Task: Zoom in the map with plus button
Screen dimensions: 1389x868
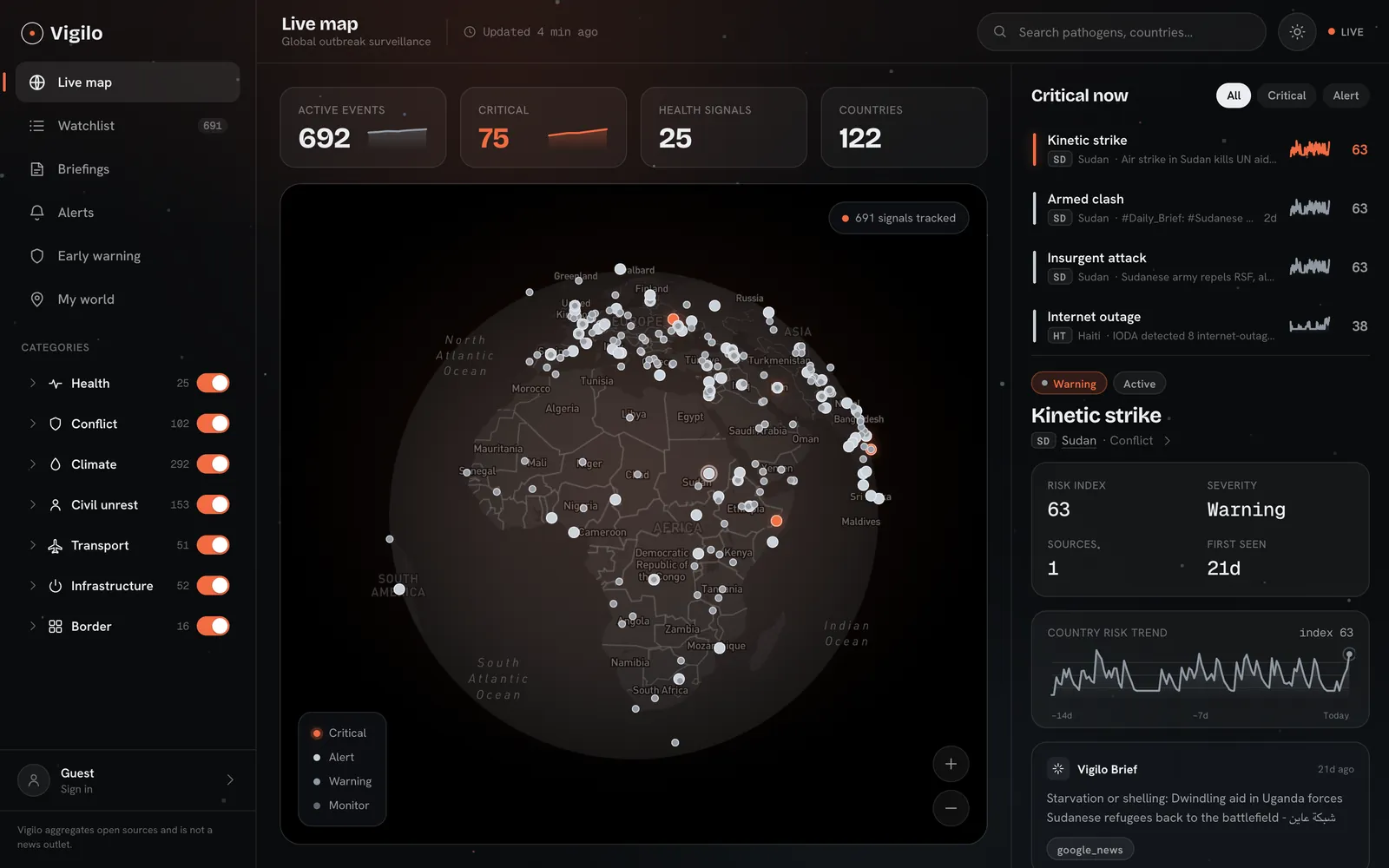Action: pyautogui.click(x=951, y=764)
